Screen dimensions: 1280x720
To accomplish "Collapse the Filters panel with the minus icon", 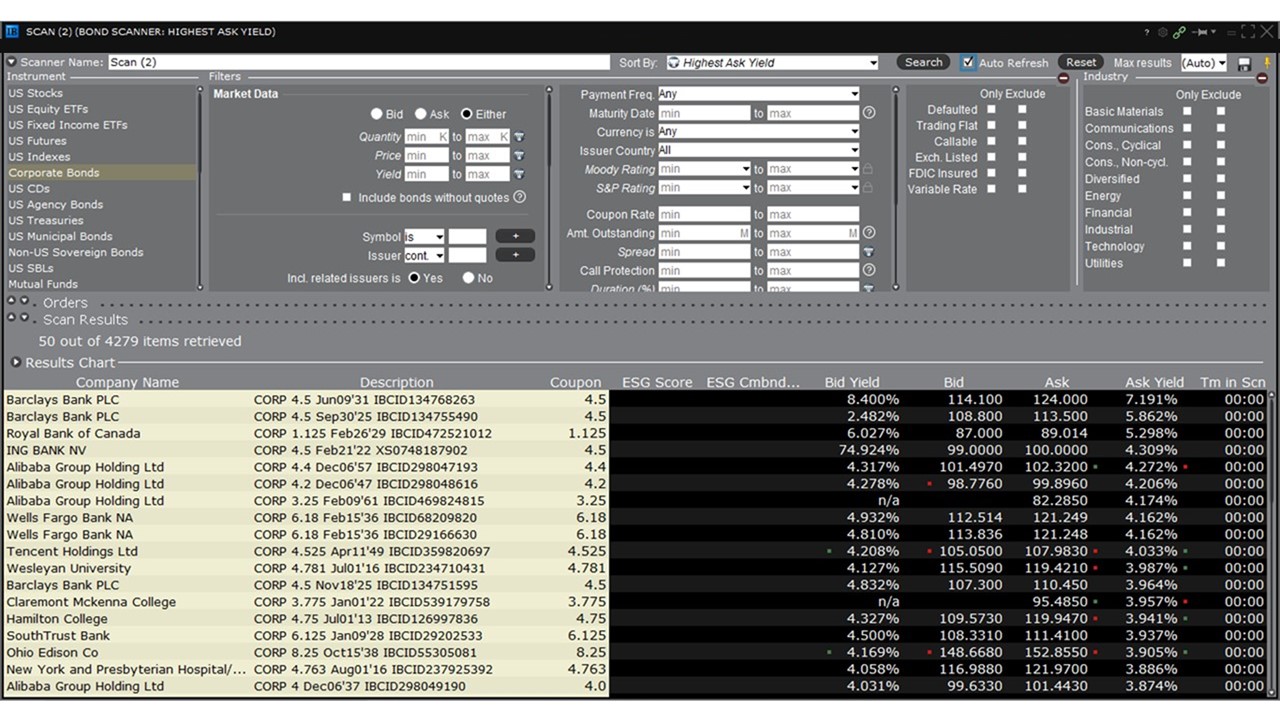I will 1063,78.
